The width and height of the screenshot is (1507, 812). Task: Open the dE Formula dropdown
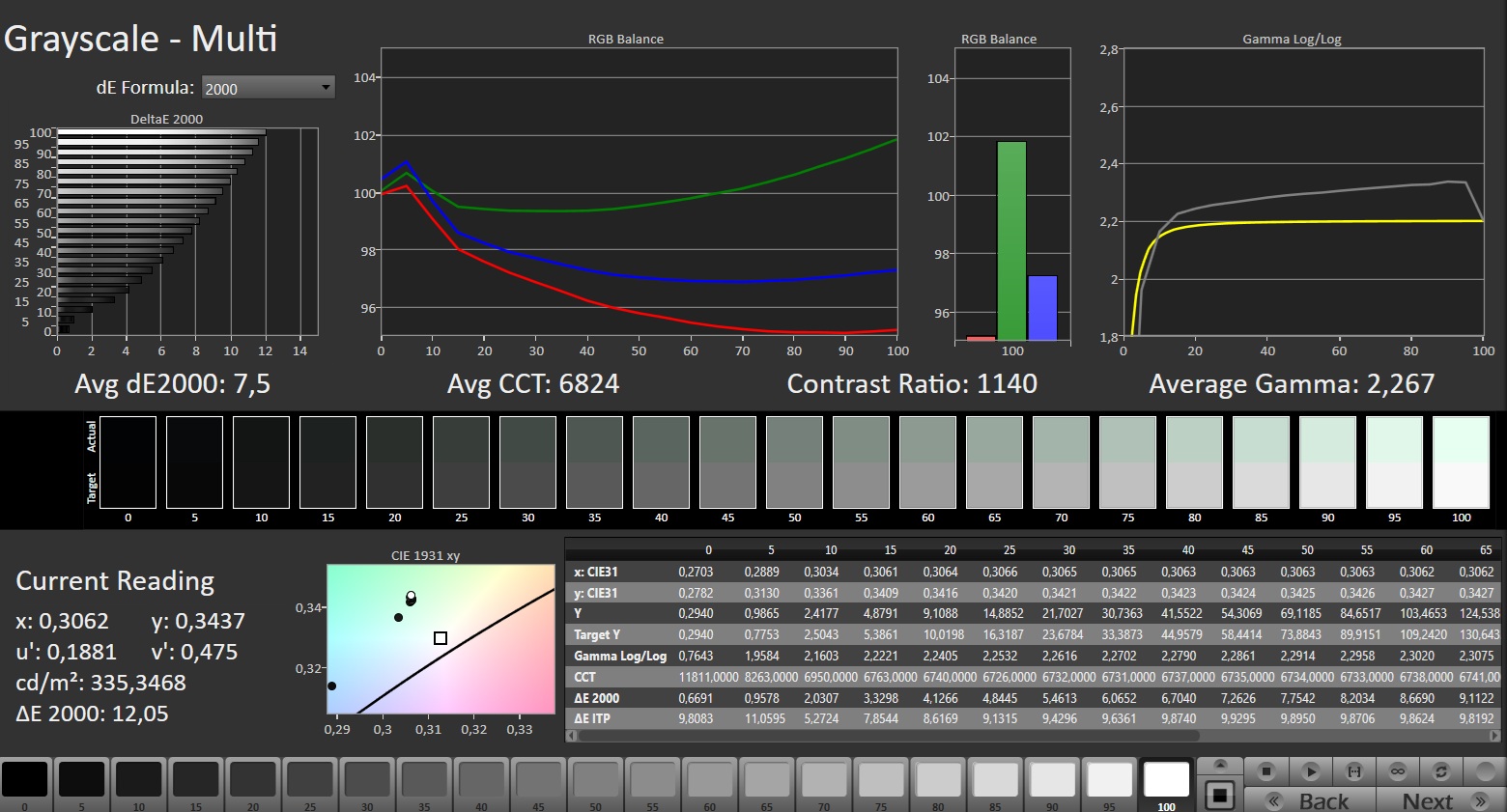(x=268, y=88)
